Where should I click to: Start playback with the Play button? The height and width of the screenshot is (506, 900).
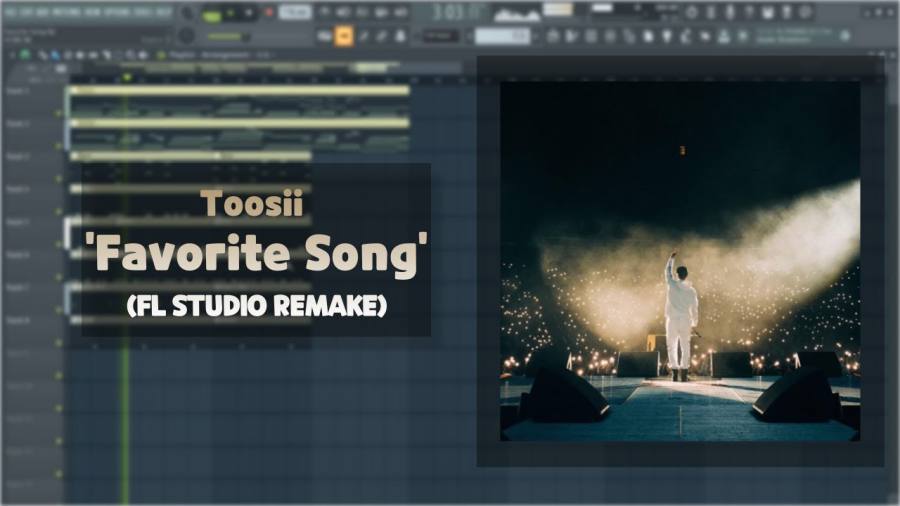click(230, 13)
